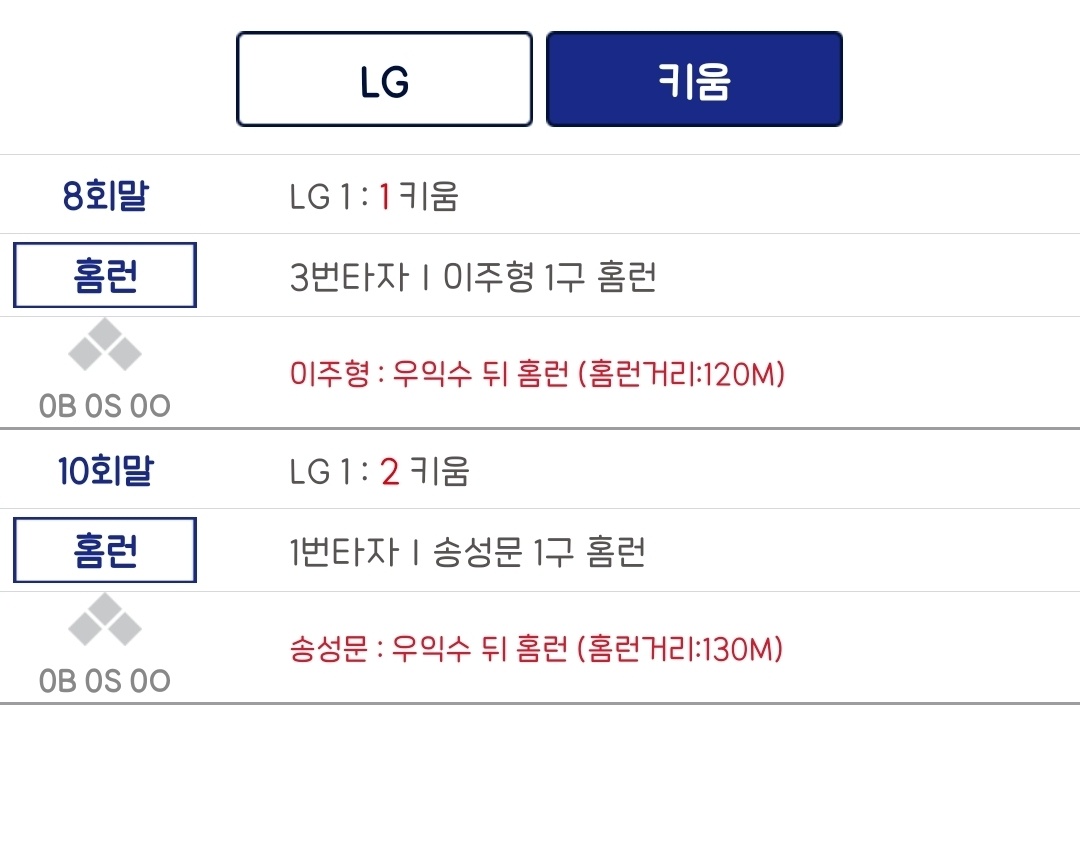Viewport: 1080px width, 868px height.
Task: Click first base in 10회말 diamond icon
Action: pos(124,628)
